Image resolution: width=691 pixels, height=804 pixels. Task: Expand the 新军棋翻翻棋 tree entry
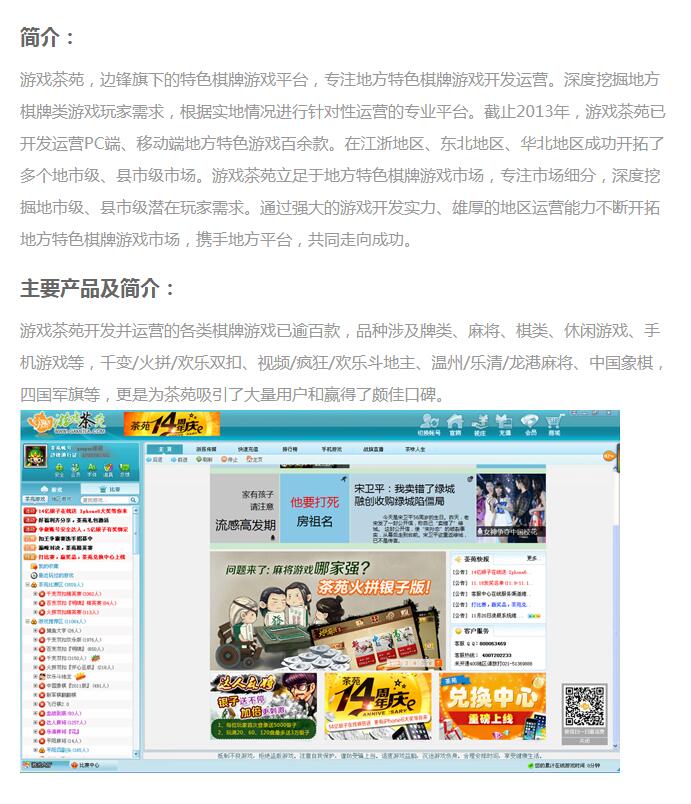point(35,695)
